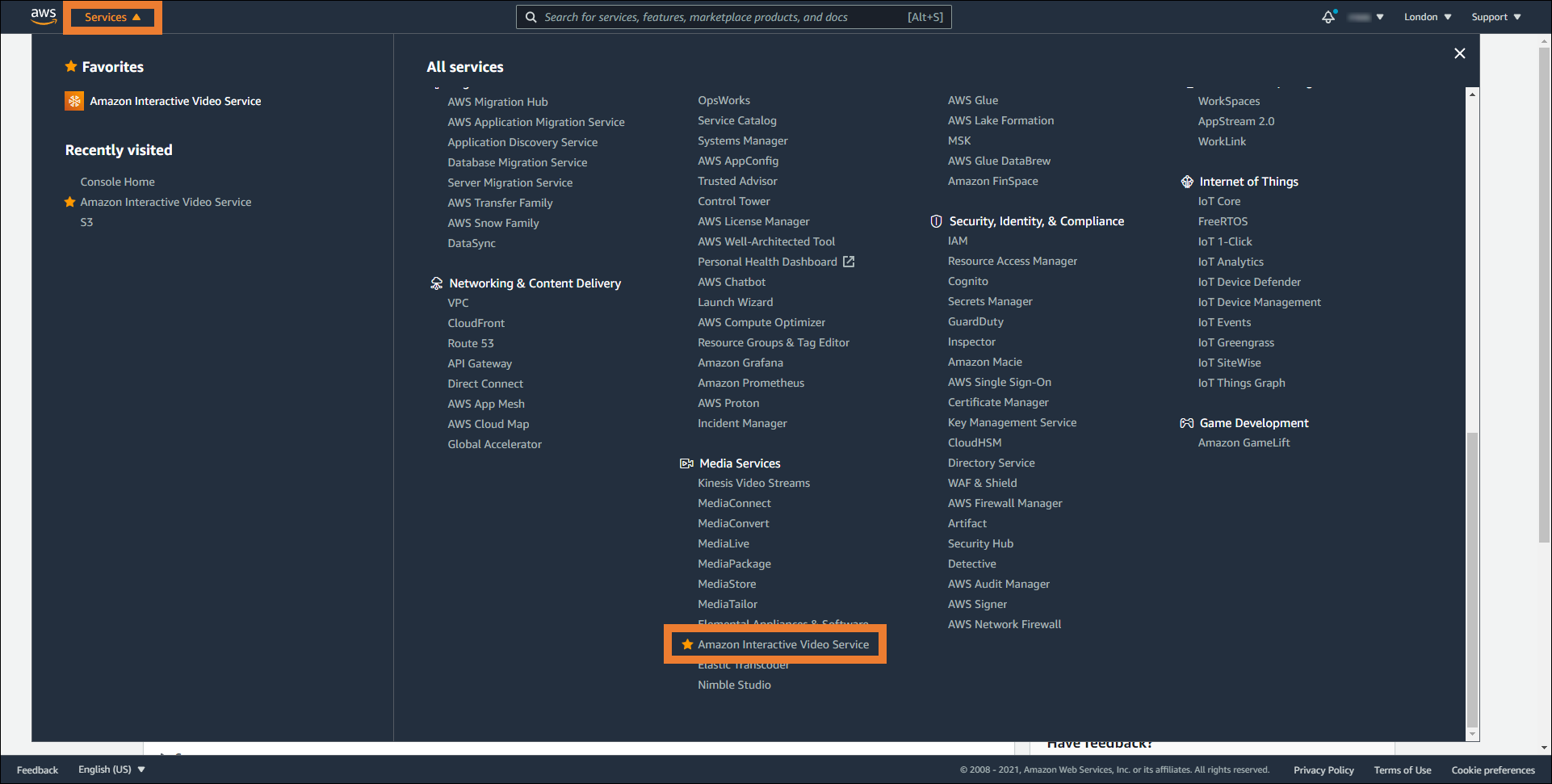Open Amazon GameLift
Viewport: 1552px width, 784px height.
pos(1244,442)
